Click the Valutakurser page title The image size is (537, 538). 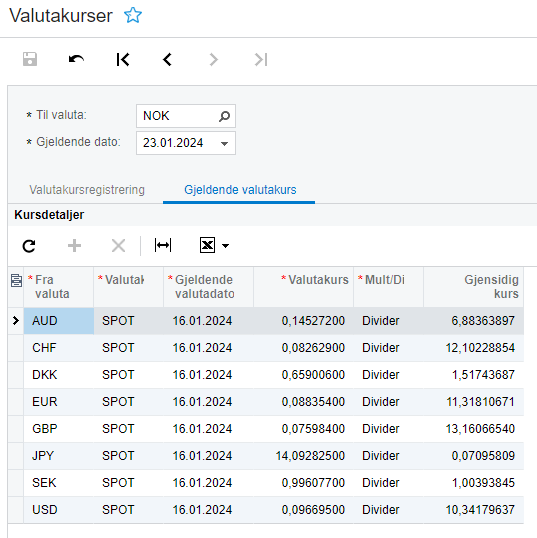[61, 16]
